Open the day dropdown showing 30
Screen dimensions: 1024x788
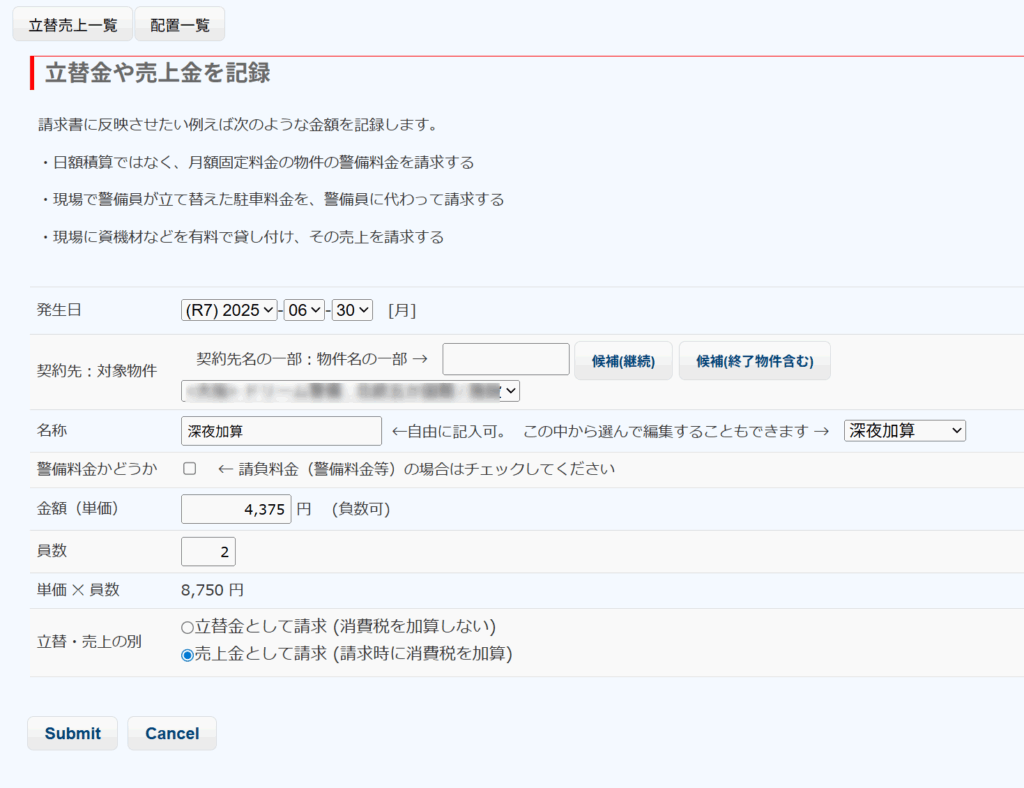pos(352,311)
